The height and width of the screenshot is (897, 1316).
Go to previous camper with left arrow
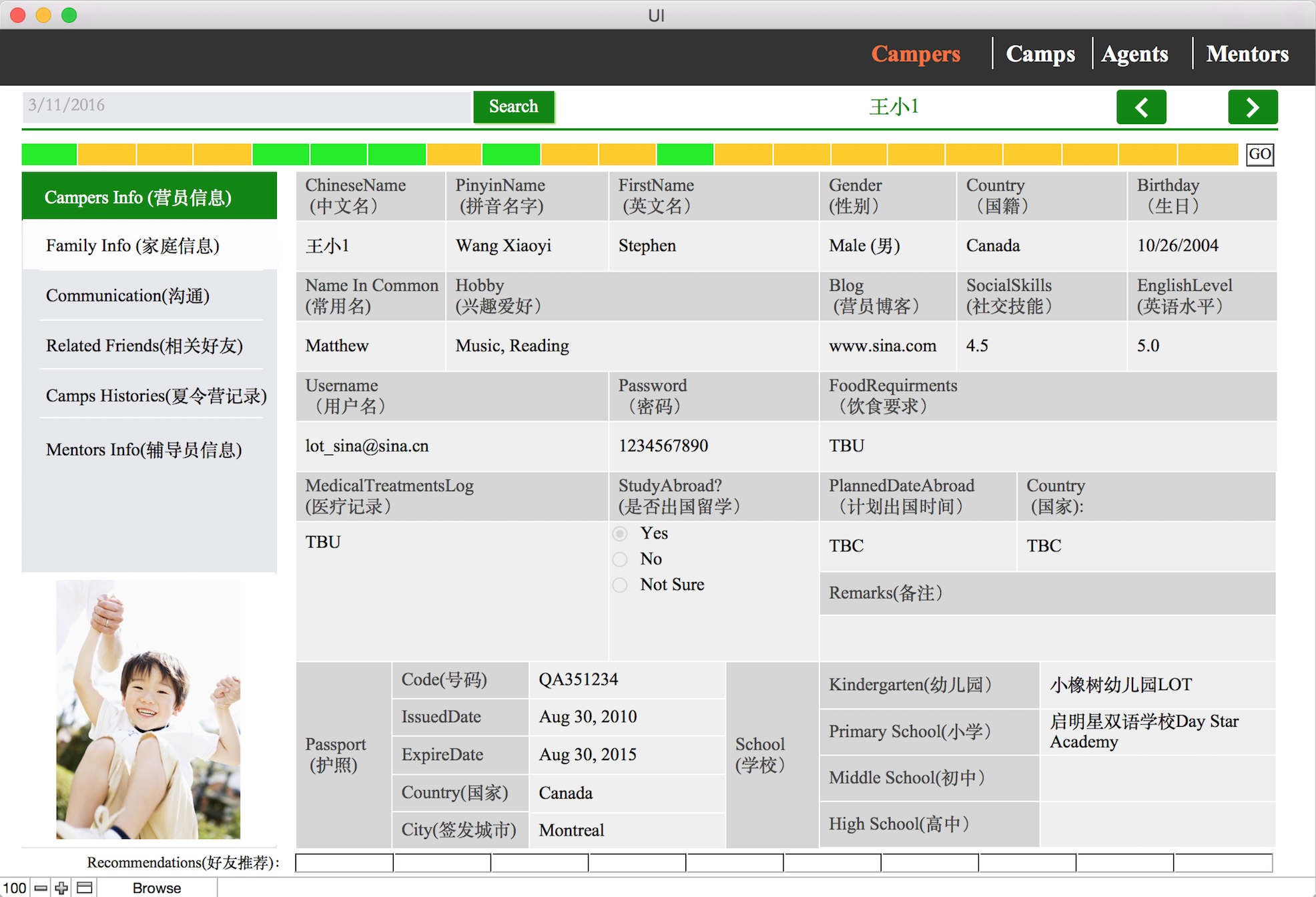(1140, 107)
